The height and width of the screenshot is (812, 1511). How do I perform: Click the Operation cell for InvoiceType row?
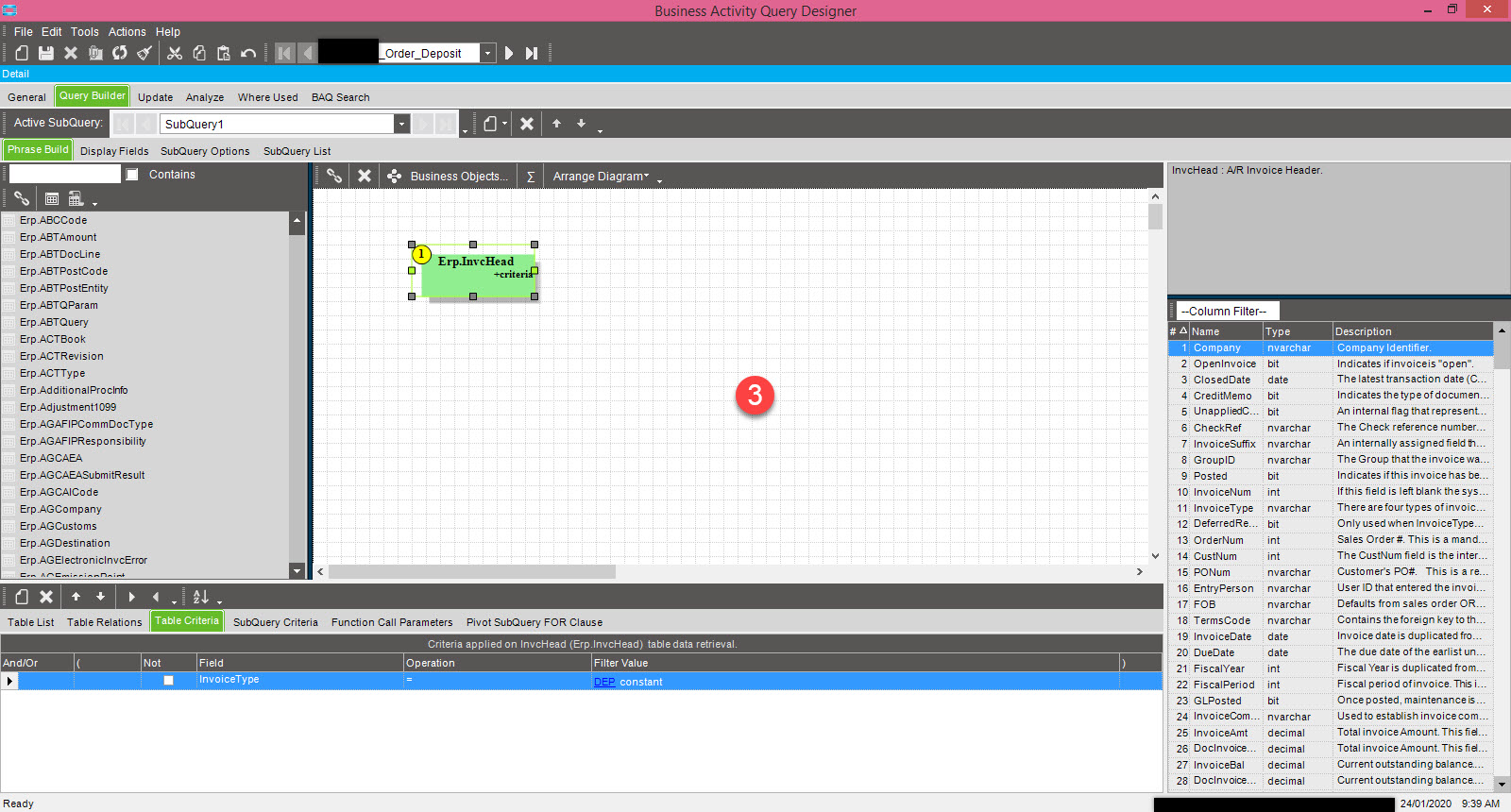pos(498,681)
